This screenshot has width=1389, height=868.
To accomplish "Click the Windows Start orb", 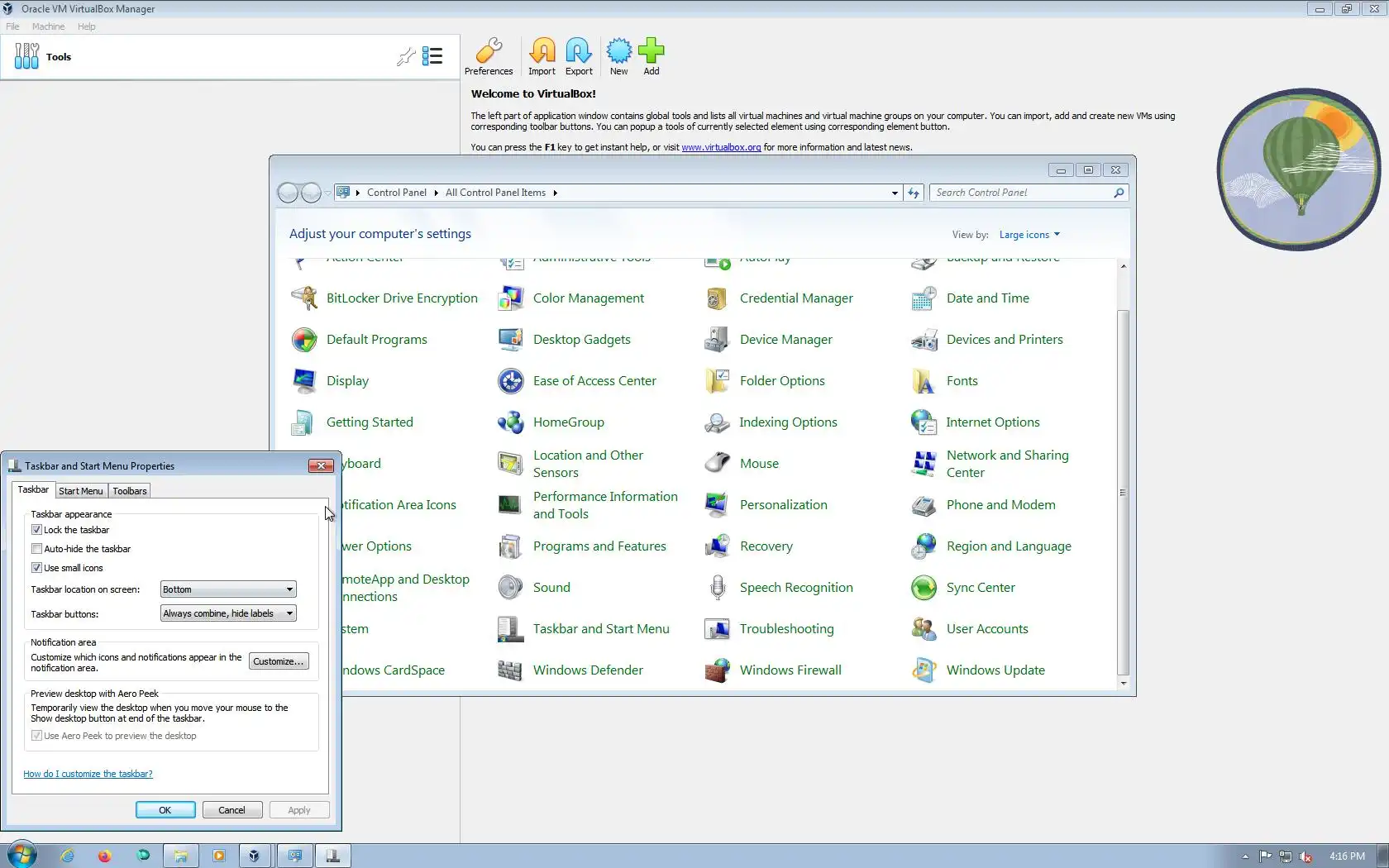I will (22, 856).
